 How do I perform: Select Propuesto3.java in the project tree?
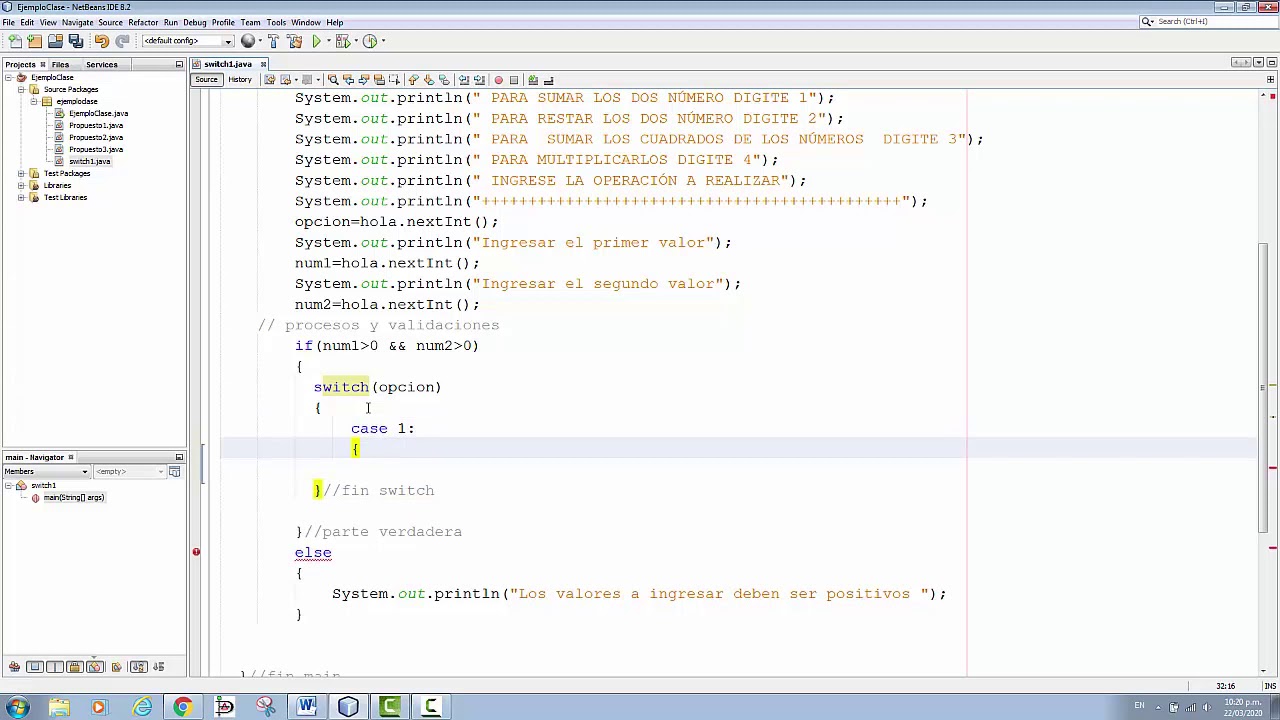(x=96, y=149)
